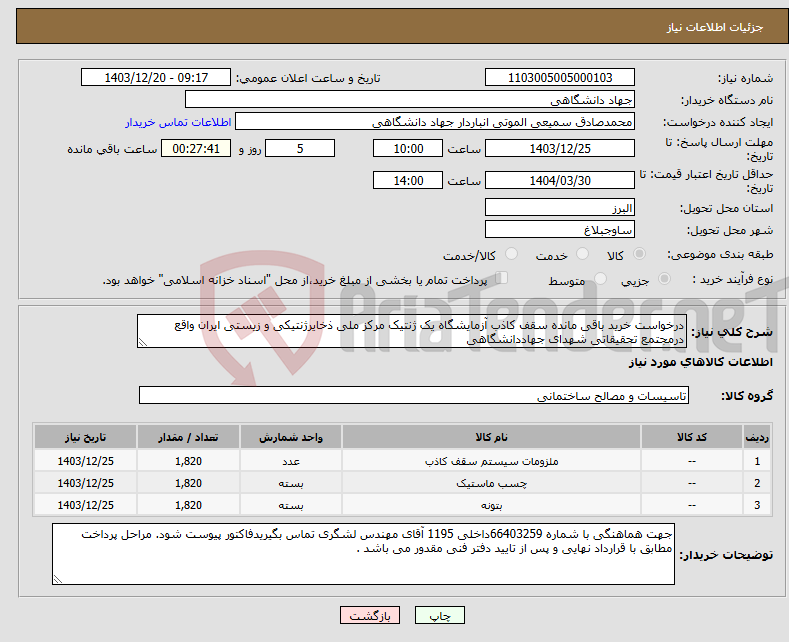Click the نام کالا column header
Viewport: 789px width, 642px height.
[x=491, y=437]
